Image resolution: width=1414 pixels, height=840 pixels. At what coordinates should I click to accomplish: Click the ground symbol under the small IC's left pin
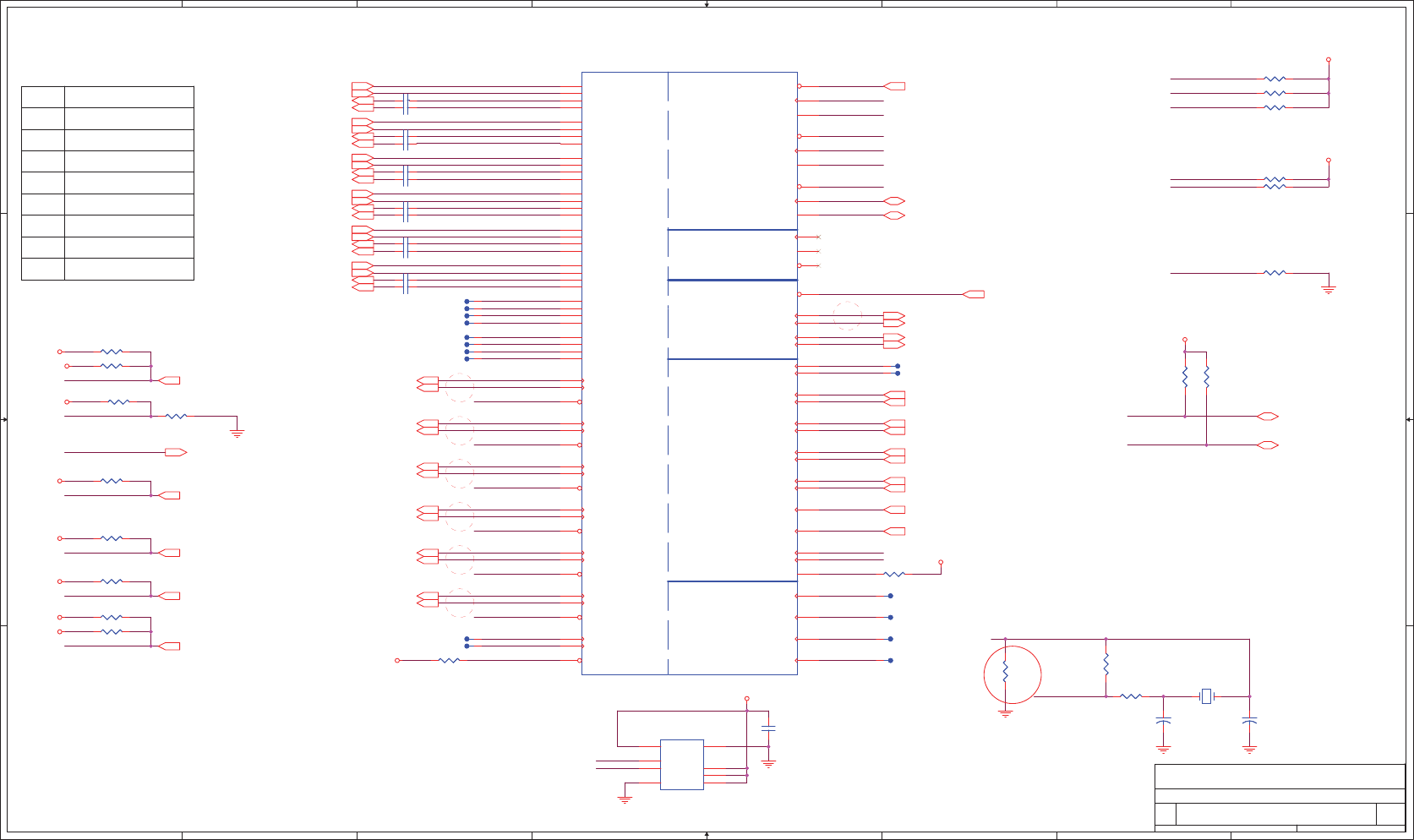tap(625, 799)
